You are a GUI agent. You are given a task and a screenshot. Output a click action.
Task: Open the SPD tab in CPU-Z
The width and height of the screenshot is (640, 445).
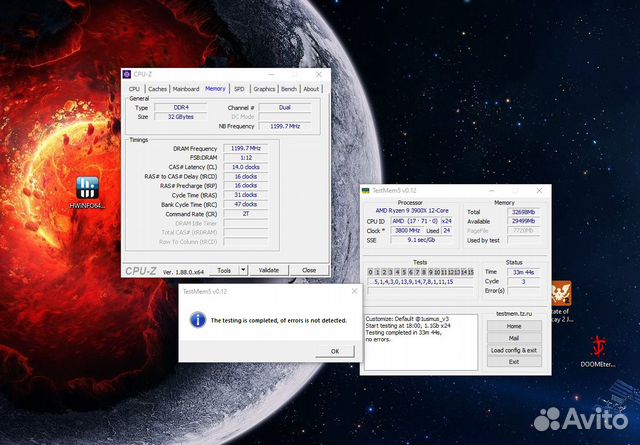(x=239, y=89)
